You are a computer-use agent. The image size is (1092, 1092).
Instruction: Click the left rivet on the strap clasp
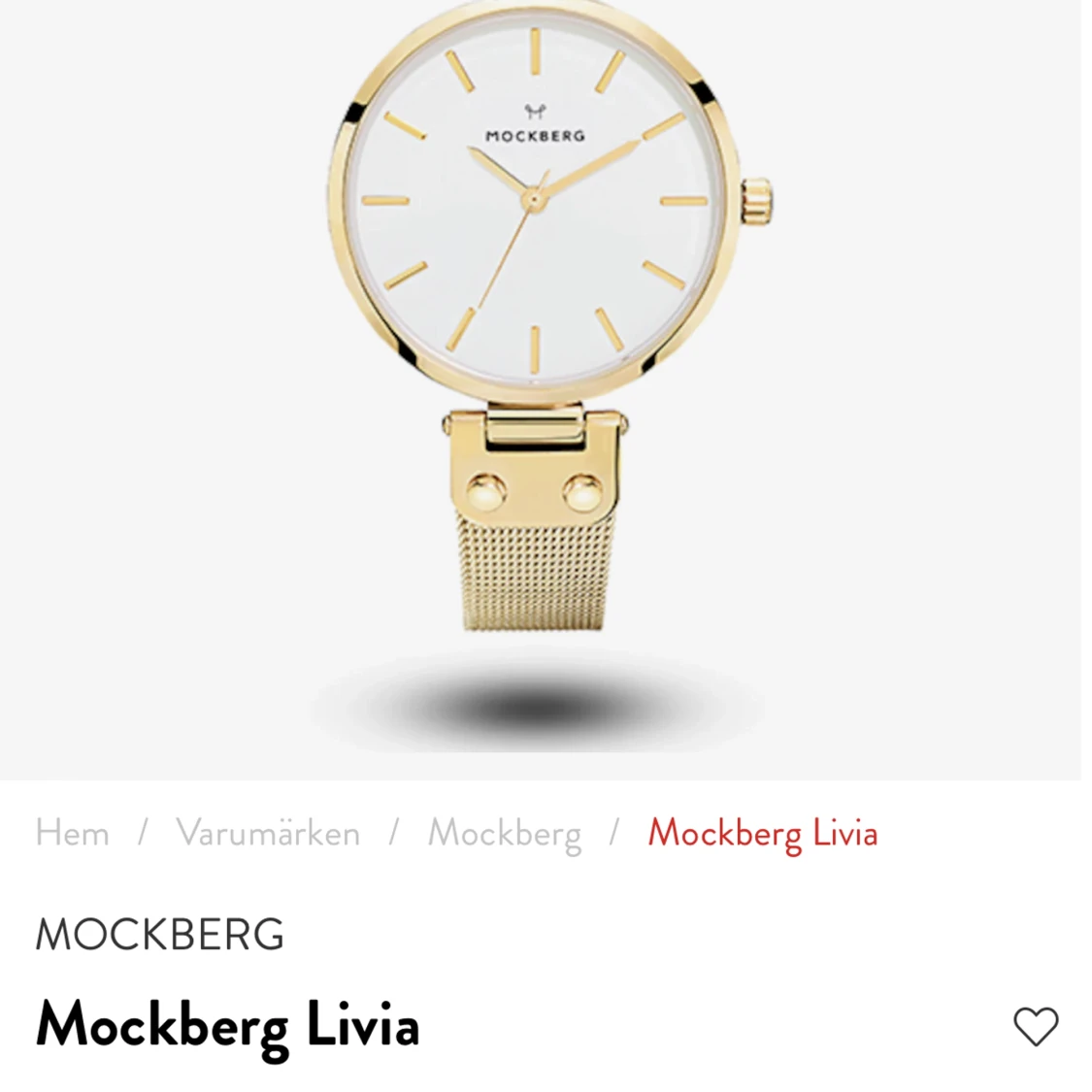point(487,492)
